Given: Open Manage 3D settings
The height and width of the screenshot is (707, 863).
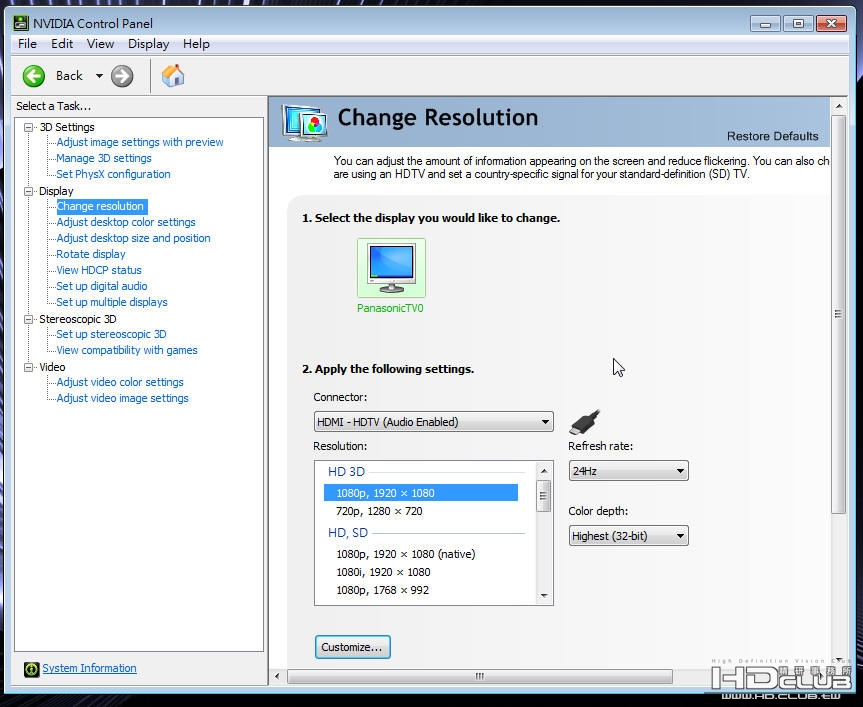Looking at the screenshot, I should pos(103,158).
